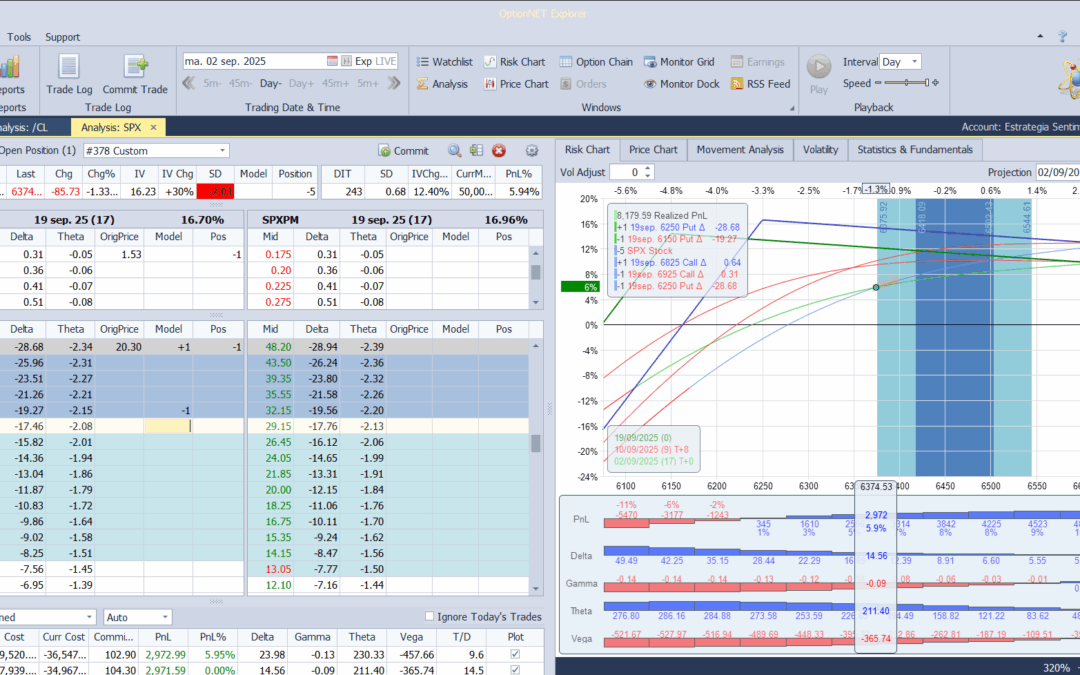
Task: Select the Price Chart tab in chart panel
Action: (x=653, y=149)
